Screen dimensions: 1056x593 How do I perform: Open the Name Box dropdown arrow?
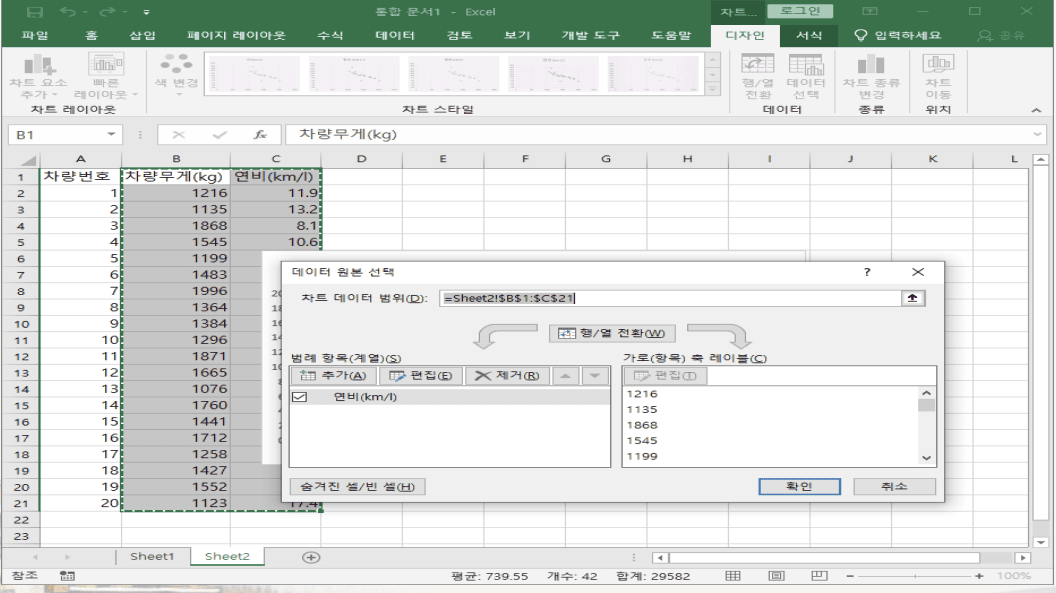pos(112,134)
